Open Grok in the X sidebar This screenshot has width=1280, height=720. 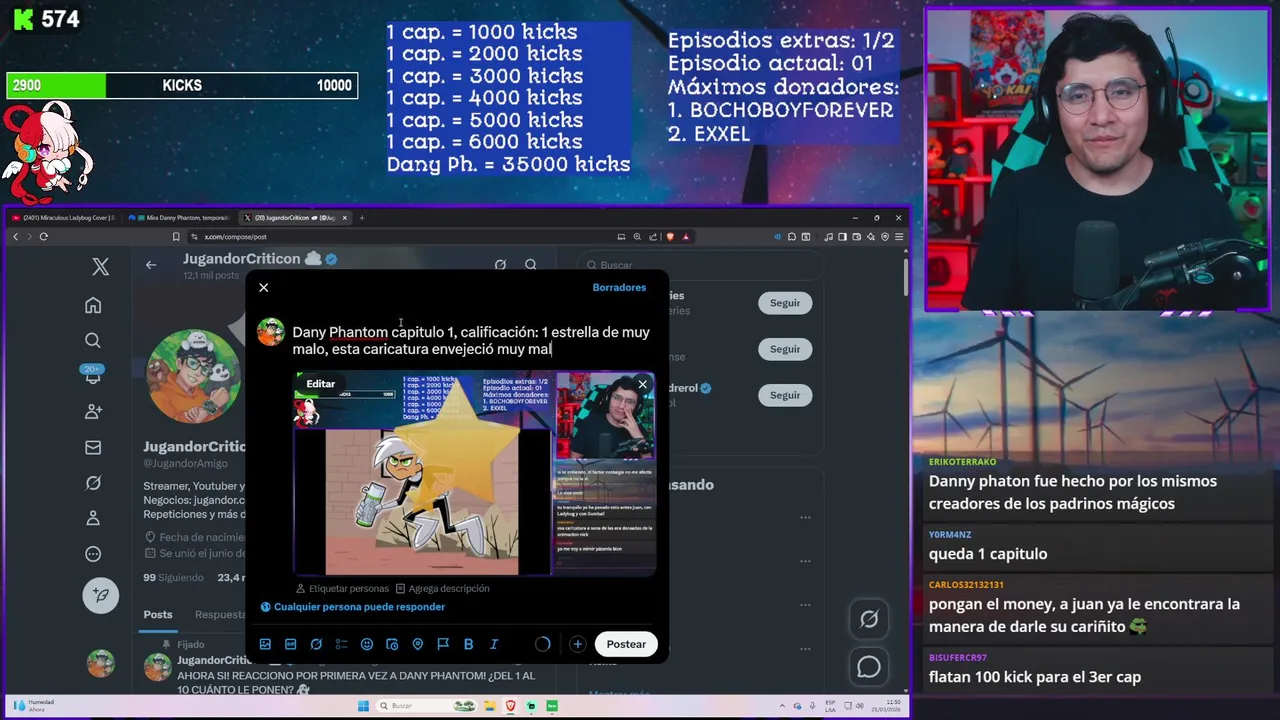click(x=93, y=483)
